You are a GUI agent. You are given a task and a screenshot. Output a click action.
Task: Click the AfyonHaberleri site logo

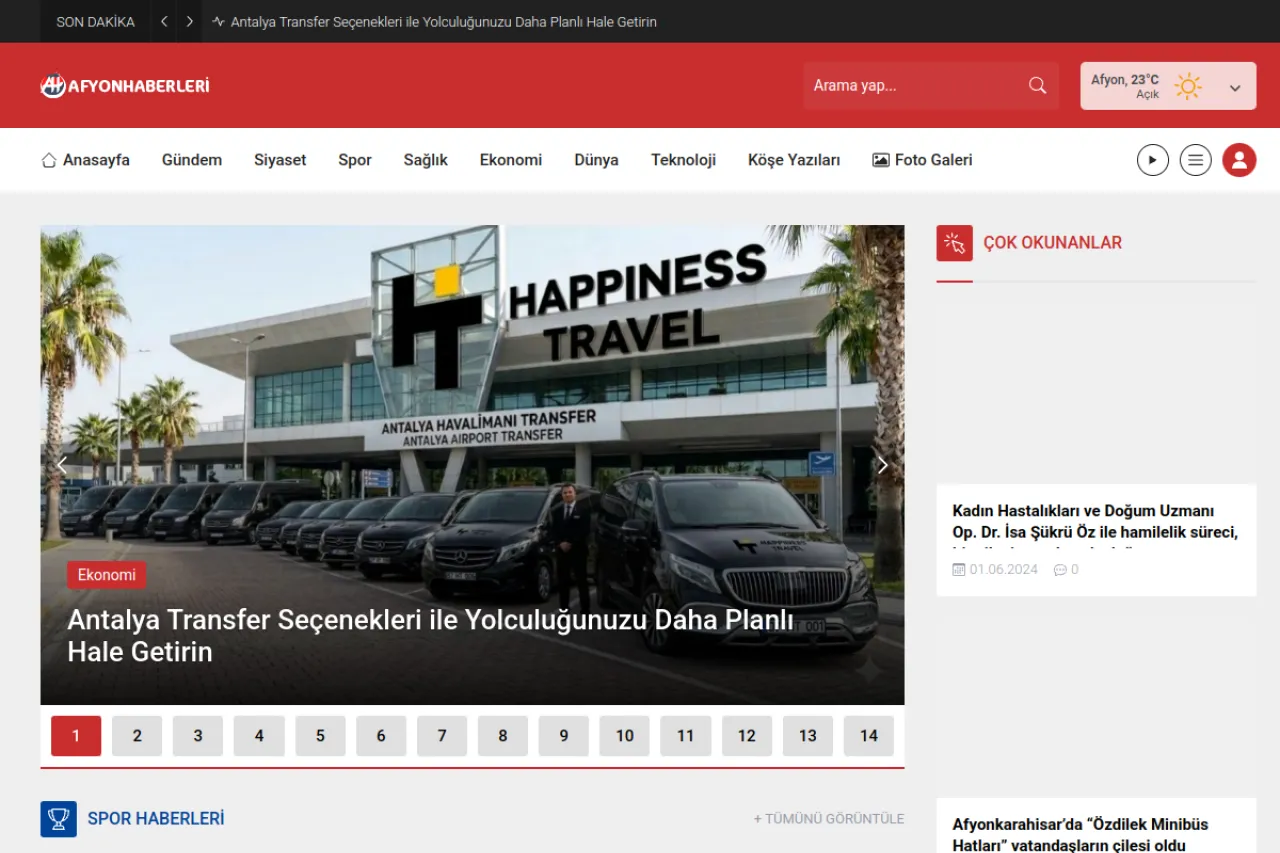[x=125, y=86]
